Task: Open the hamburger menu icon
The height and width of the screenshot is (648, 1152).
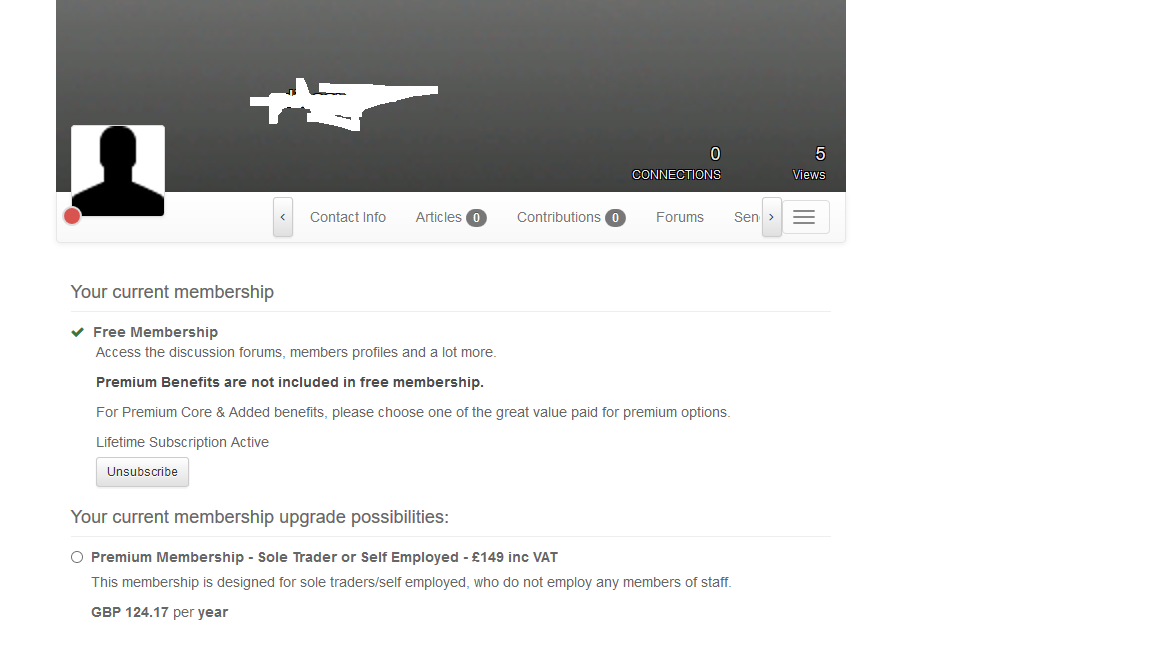Action: (805, 217)
